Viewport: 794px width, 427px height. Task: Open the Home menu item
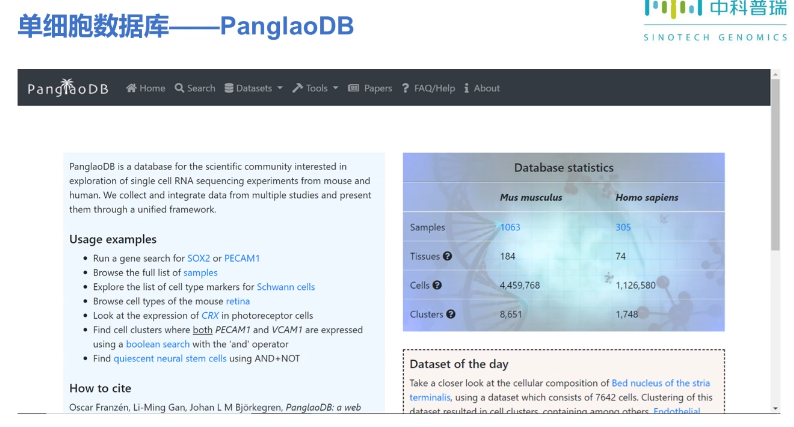[146, 88]
